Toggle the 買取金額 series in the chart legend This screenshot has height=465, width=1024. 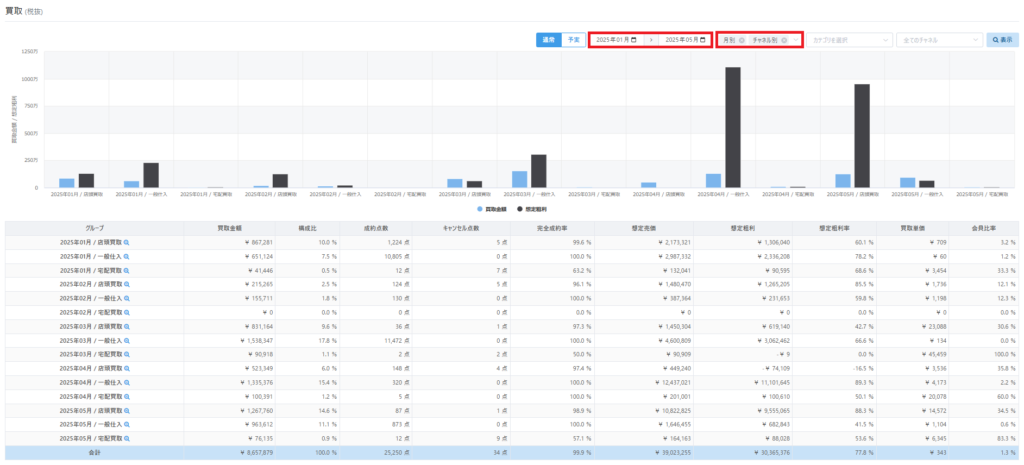click(x=492, y=208)
